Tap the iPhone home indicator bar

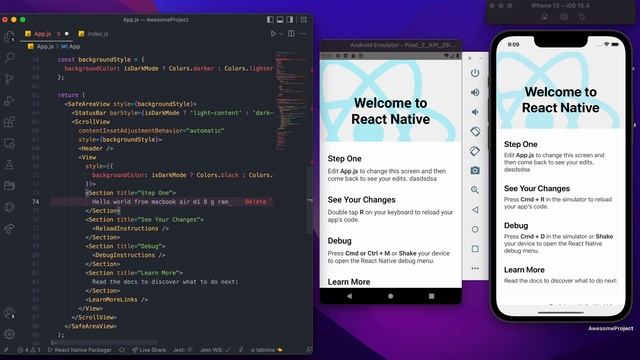tap(561, 313)
